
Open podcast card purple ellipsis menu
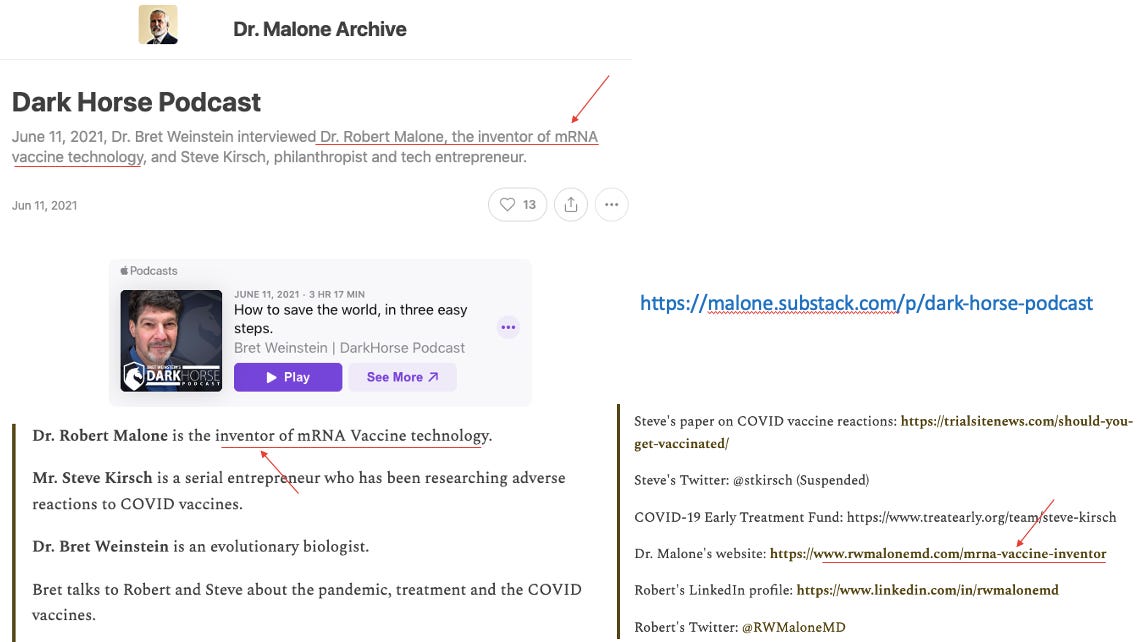click(x=508, y=327)
